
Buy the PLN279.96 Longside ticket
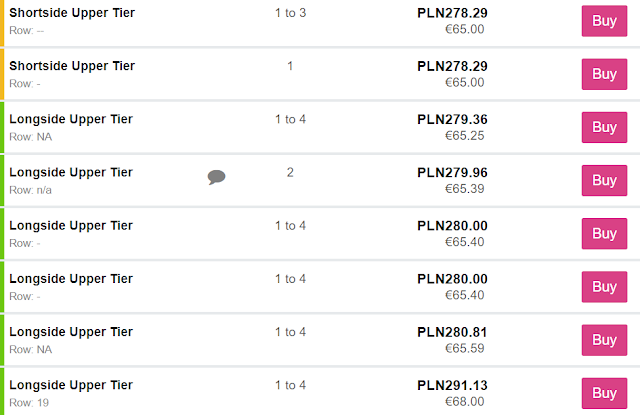pyautogui.click(x=604, y=180)
